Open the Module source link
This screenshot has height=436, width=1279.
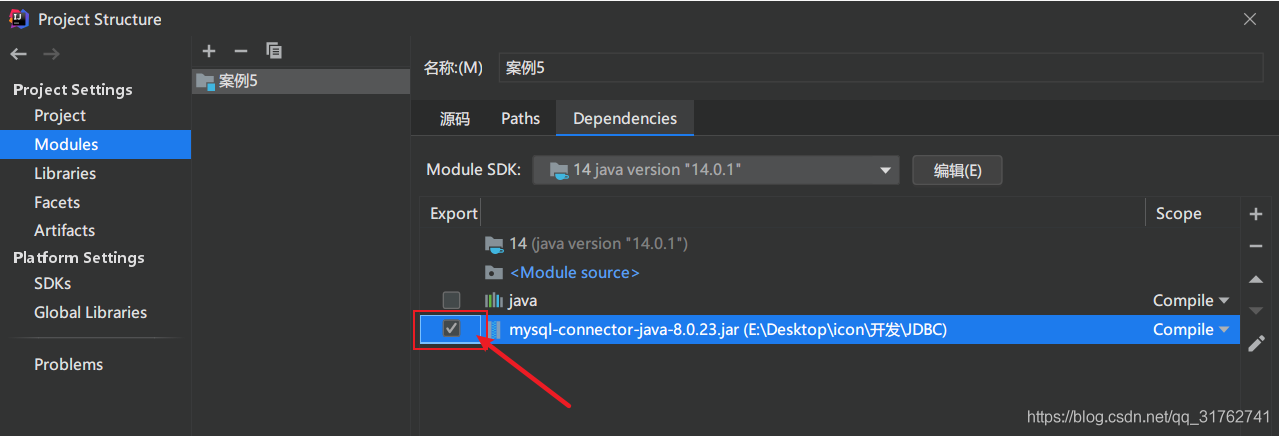(574, 272)
